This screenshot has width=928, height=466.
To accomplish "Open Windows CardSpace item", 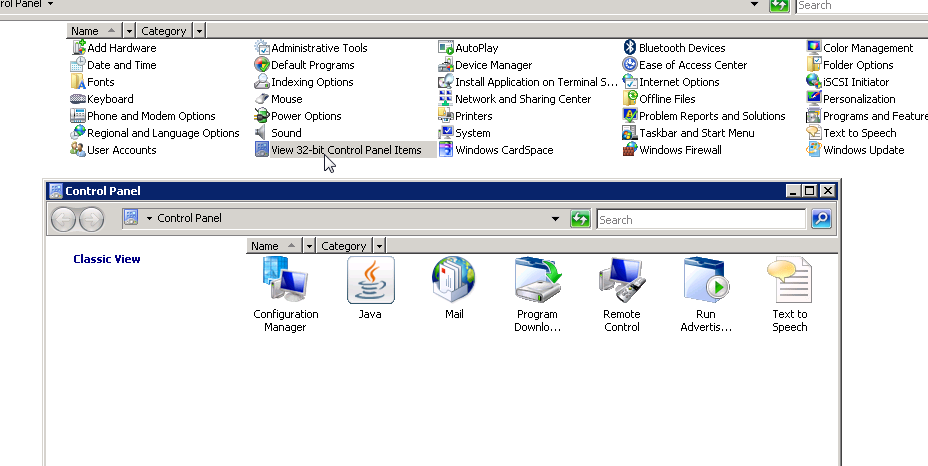I will 496,150.
